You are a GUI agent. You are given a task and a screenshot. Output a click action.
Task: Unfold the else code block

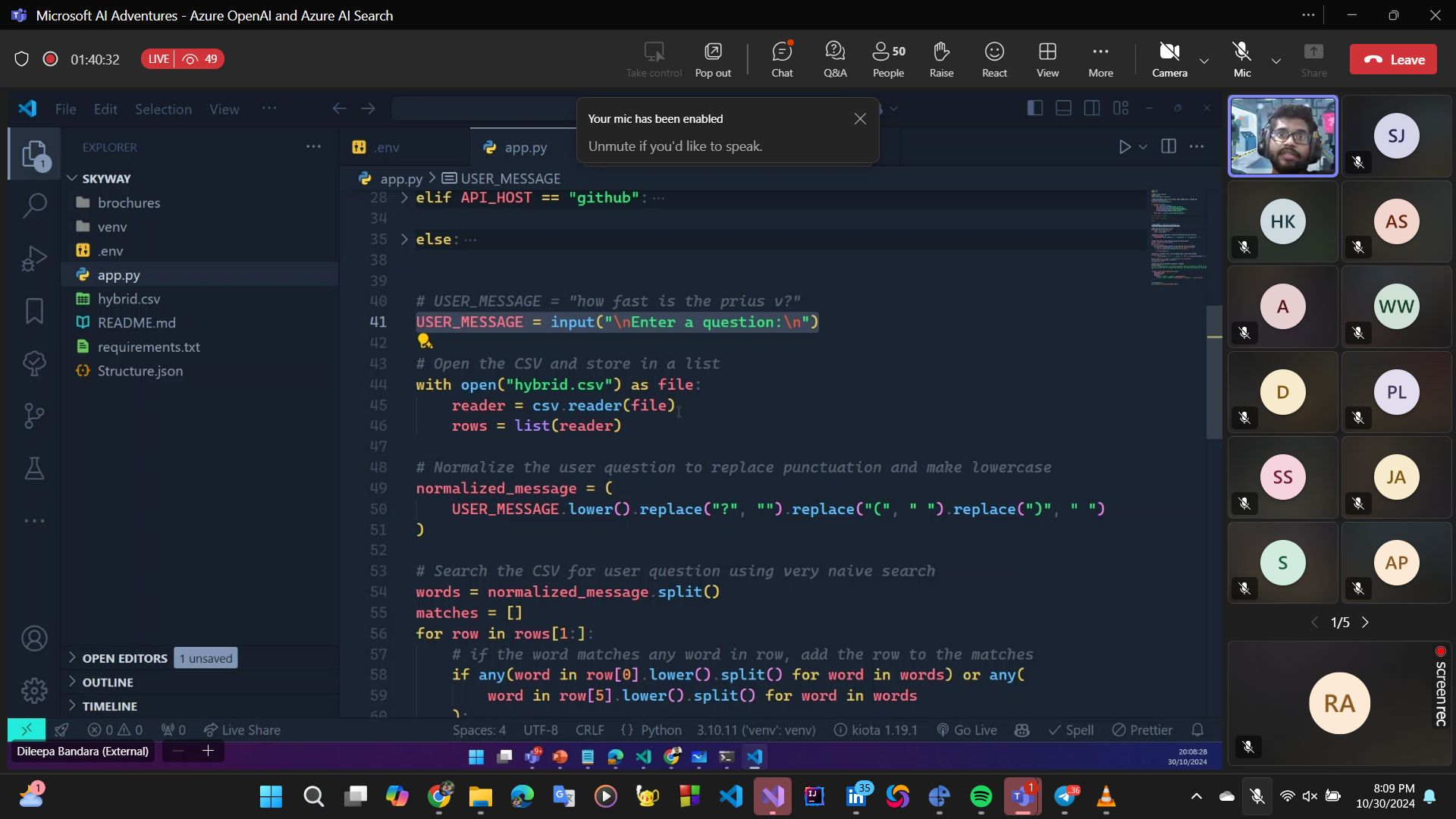click(404, 240)
